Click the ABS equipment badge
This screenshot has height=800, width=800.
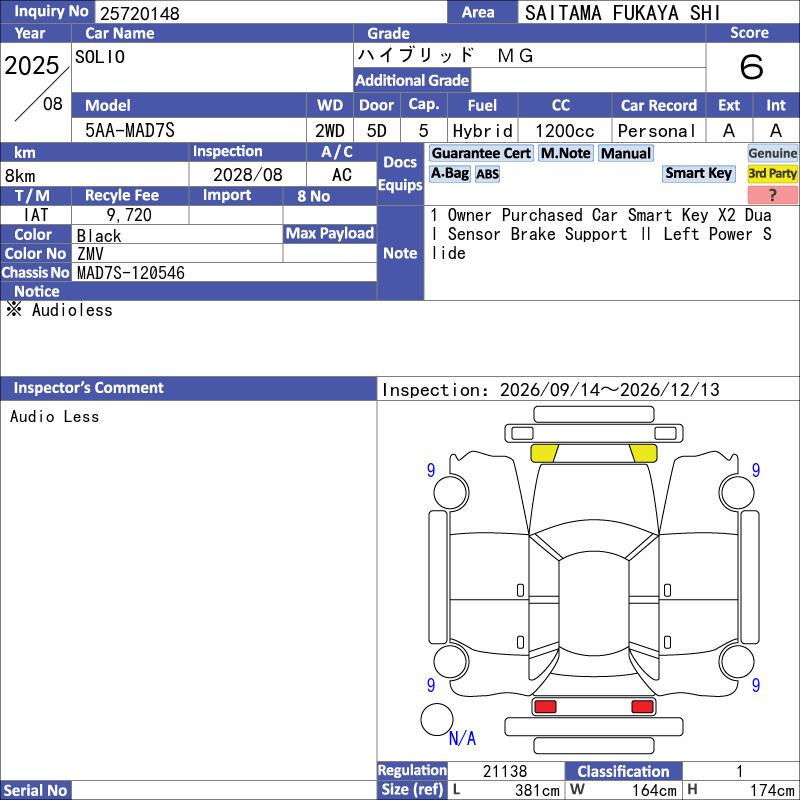coord(487,174)
